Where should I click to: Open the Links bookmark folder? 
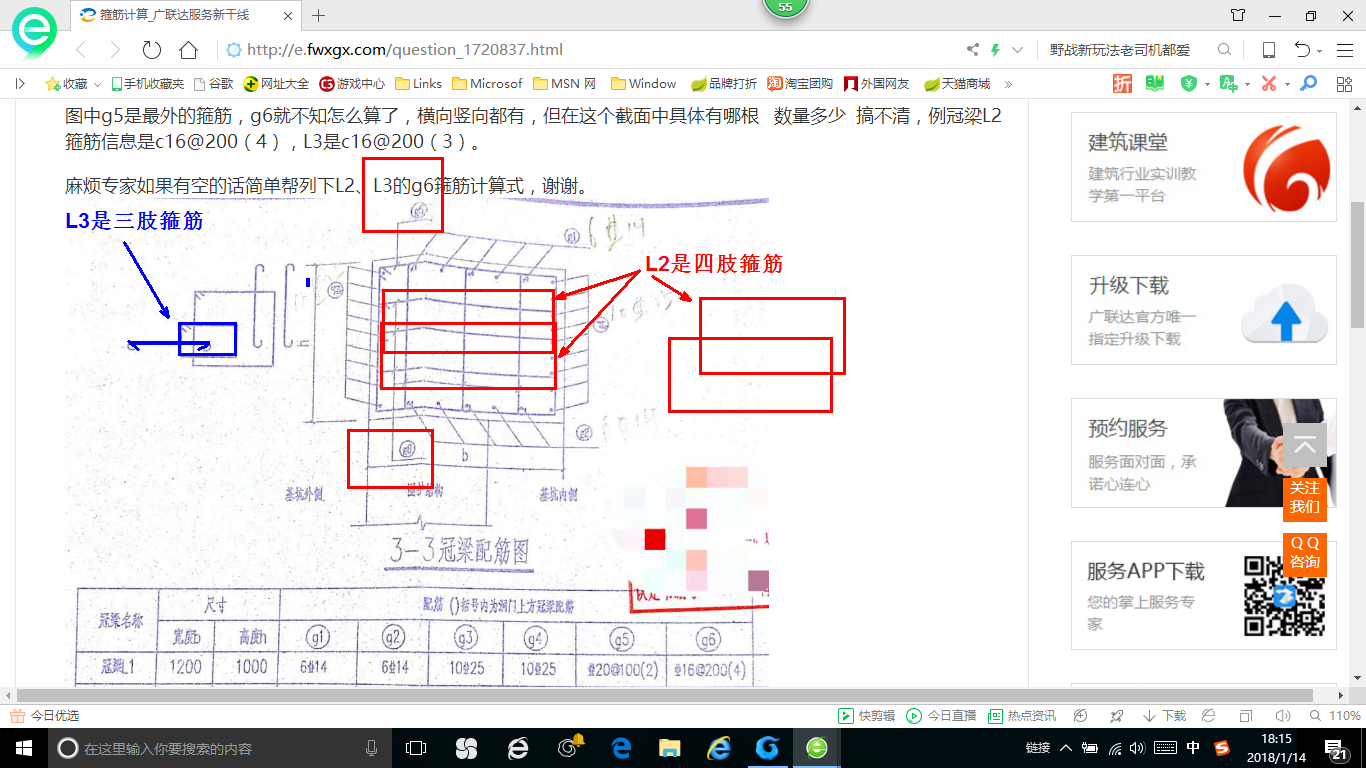(x=419, y=84)
